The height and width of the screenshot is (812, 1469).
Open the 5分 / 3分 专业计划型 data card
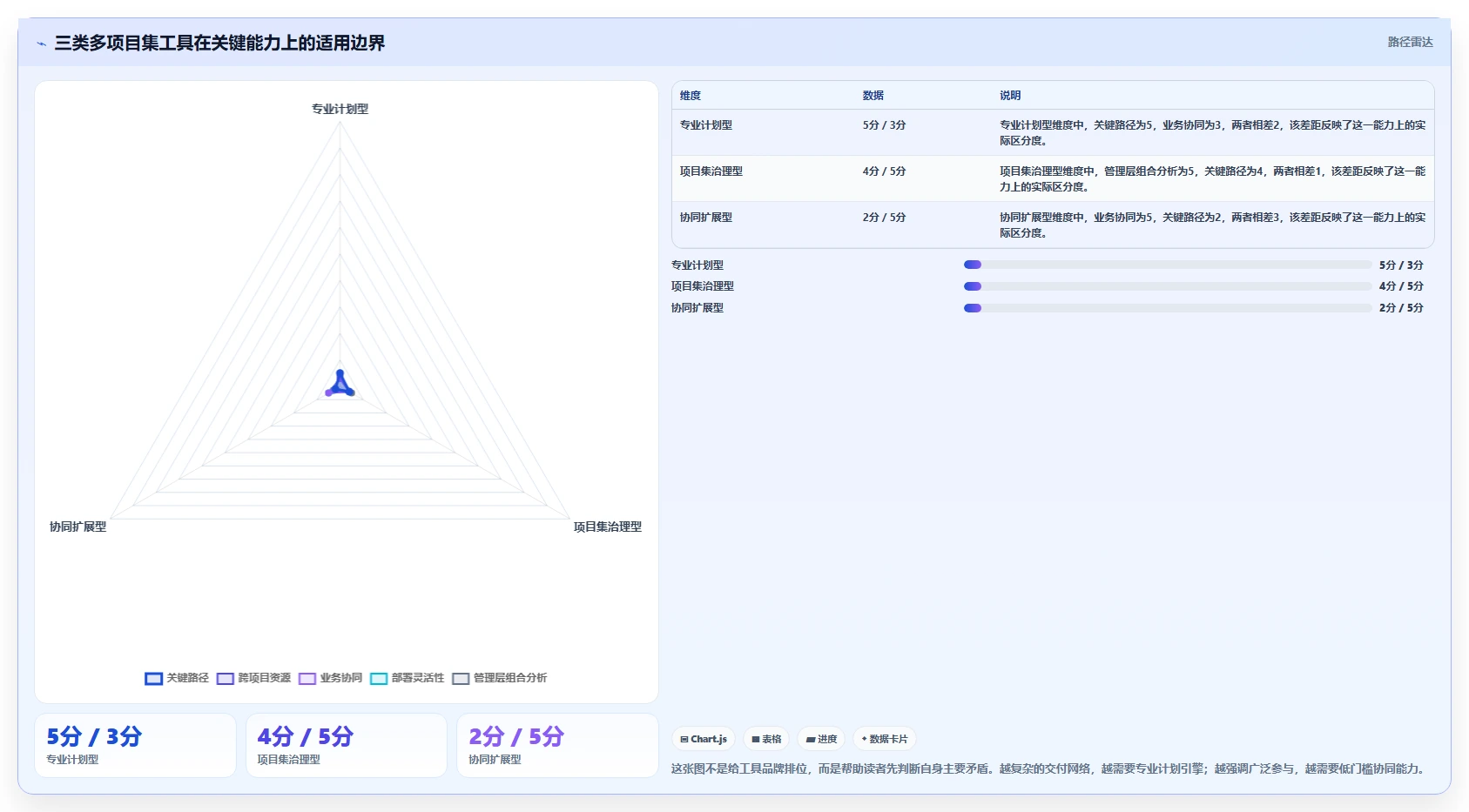135,745
